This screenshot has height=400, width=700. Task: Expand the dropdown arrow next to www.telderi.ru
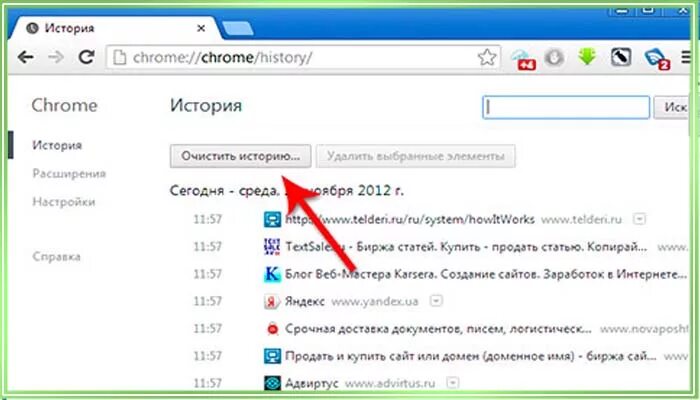(x=639, y=219)
